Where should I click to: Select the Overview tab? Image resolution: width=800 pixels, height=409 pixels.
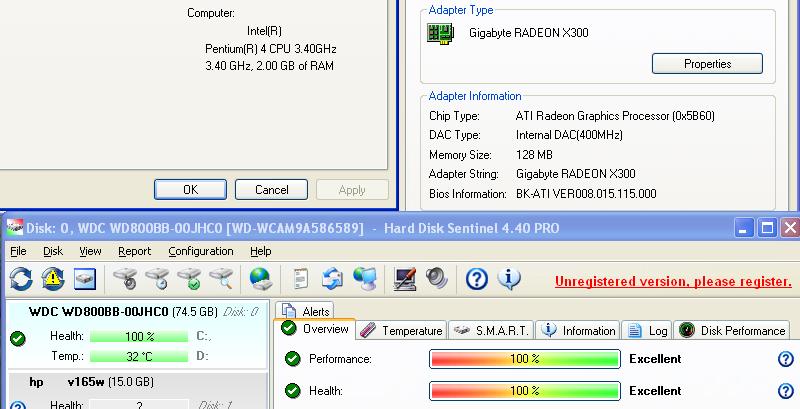point(315,328)
